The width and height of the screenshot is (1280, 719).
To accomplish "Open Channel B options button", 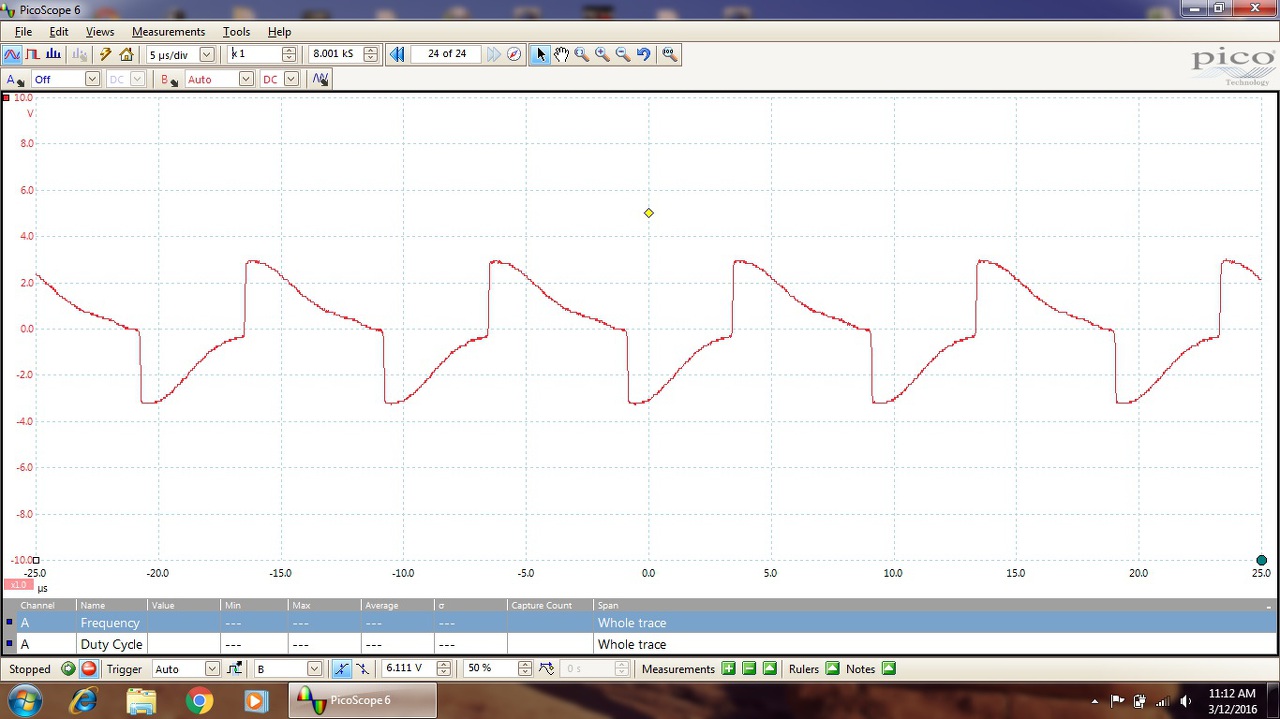I will coord(169,79).
